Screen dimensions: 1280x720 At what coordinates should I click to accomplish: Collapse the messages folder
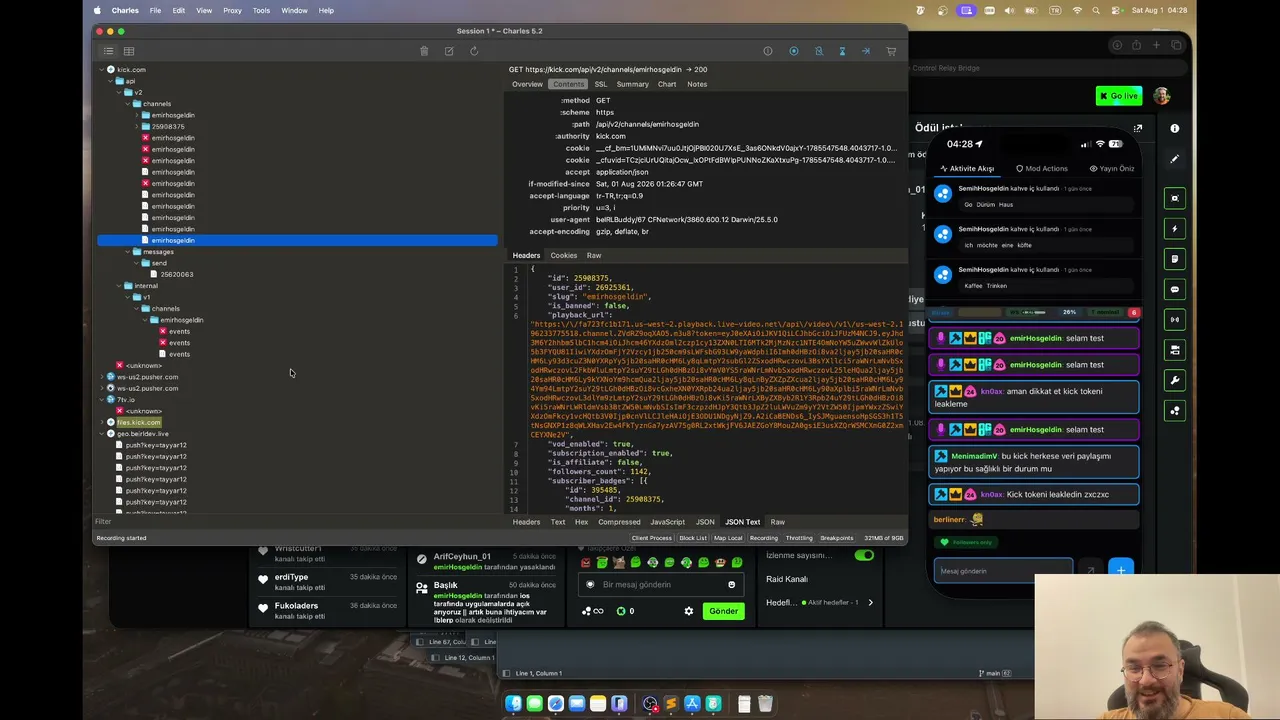128,252
